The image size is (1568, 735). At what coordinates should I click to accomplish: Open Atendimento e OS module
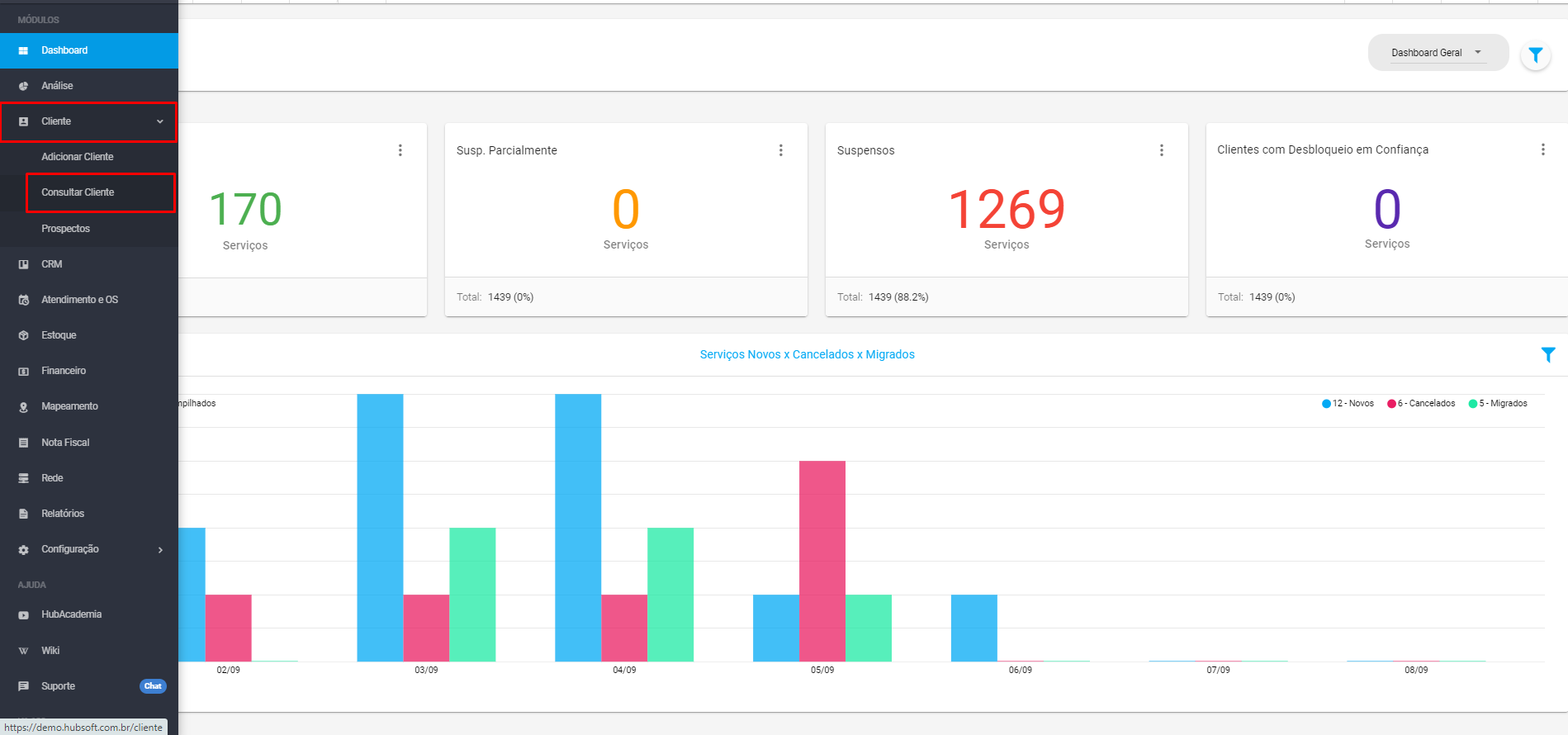79,300
